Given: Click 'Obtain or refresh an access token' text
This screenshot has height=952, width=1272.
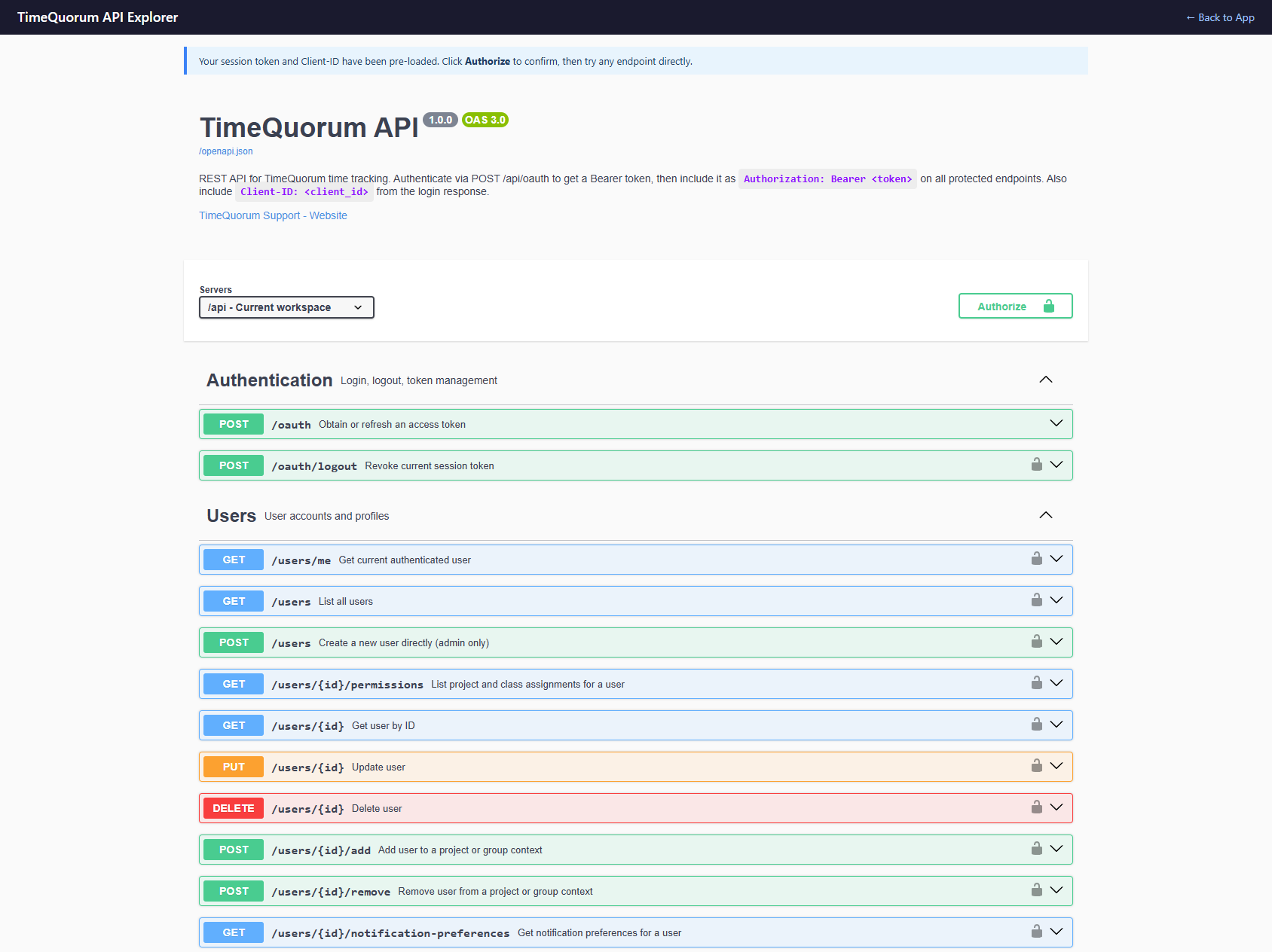Looking at the screenshot, I should (392, 424).
